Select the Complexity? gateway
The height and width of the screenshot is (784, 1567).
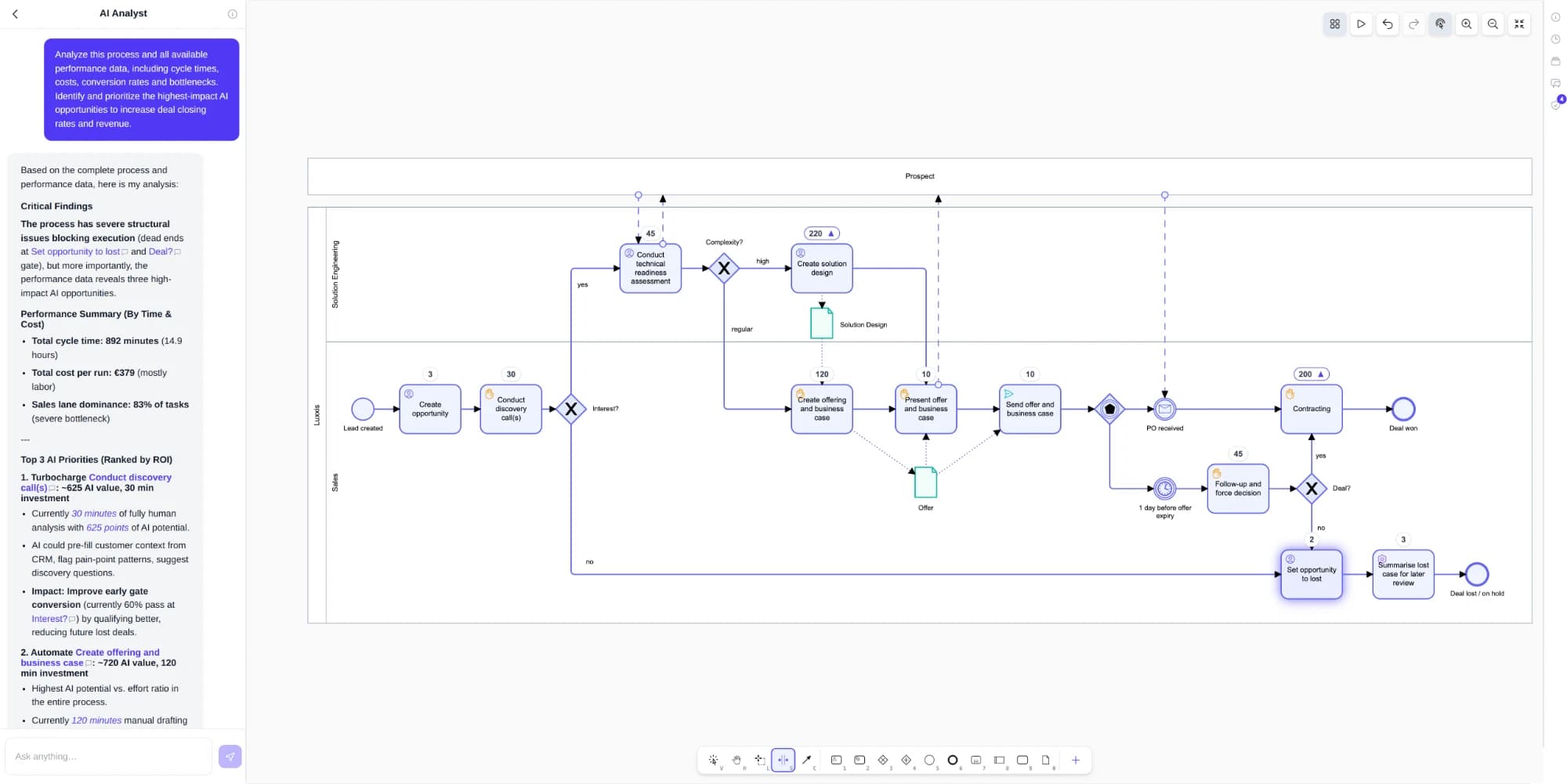pos(724,269)
